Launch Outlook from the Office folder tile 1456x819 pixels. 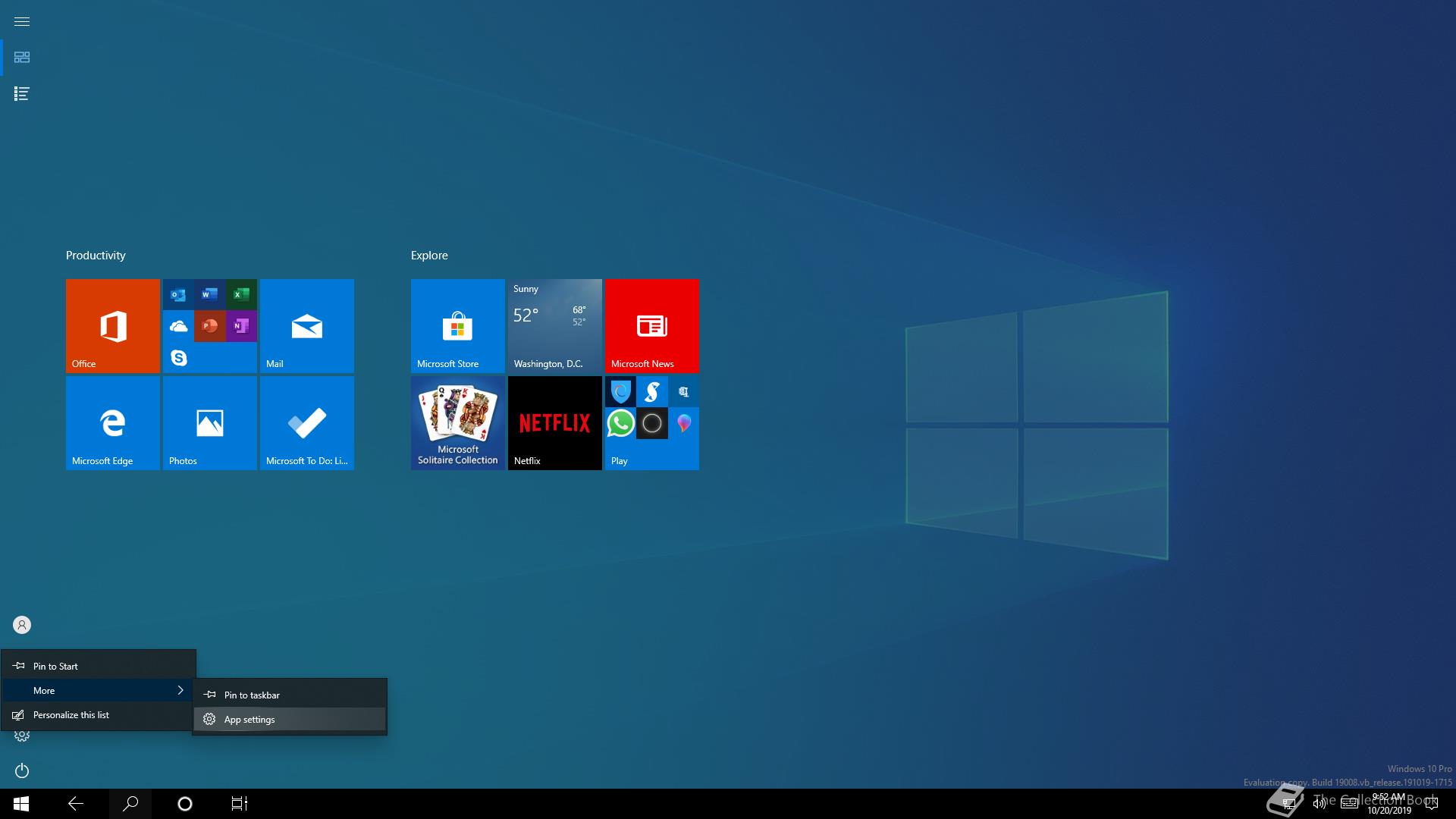tap(178, 294)
